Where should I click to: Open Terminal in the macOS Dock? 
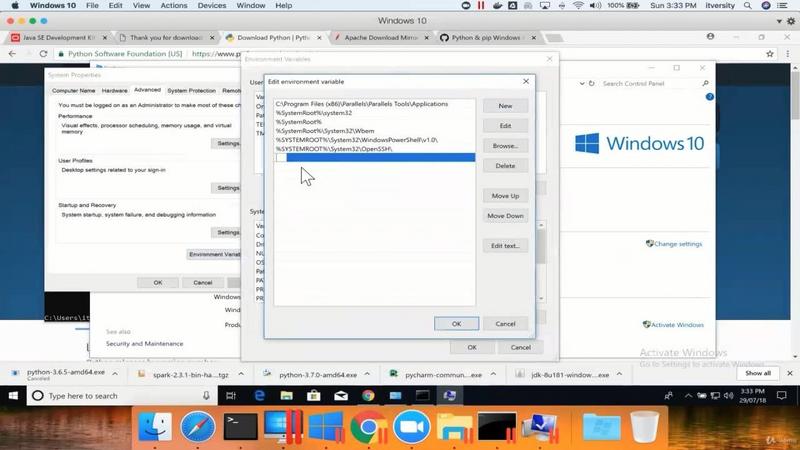click(x=240, y=426)
